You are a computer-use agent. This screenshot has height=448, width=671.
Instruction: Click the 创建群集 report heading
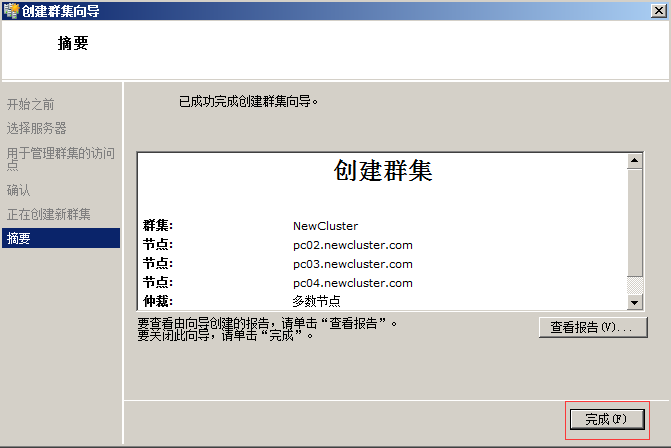[383, 171]
